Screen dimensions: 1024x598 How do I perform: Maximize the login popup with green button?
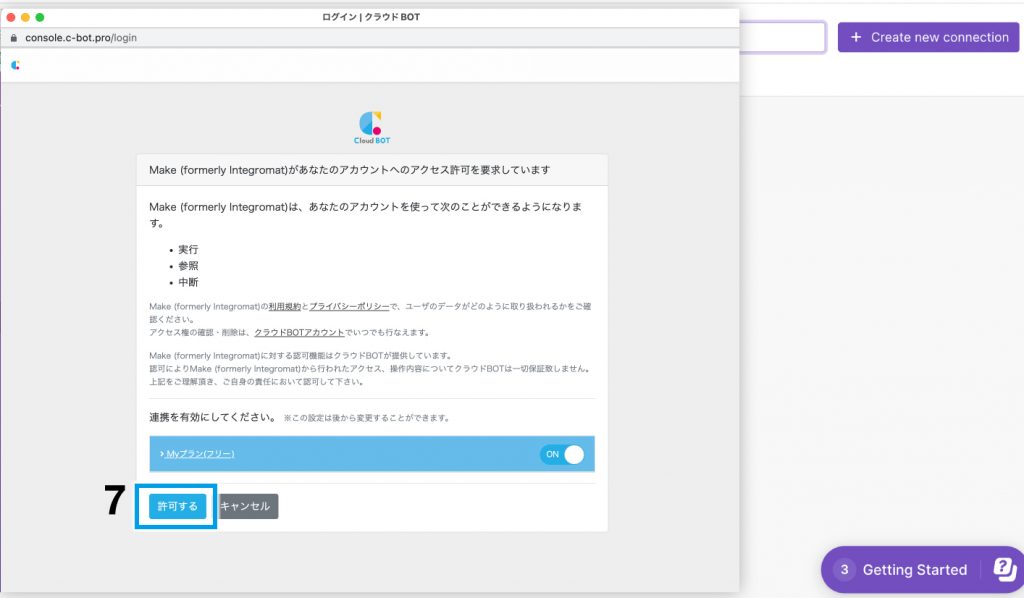pyautogui.click(x=39, y=17)
